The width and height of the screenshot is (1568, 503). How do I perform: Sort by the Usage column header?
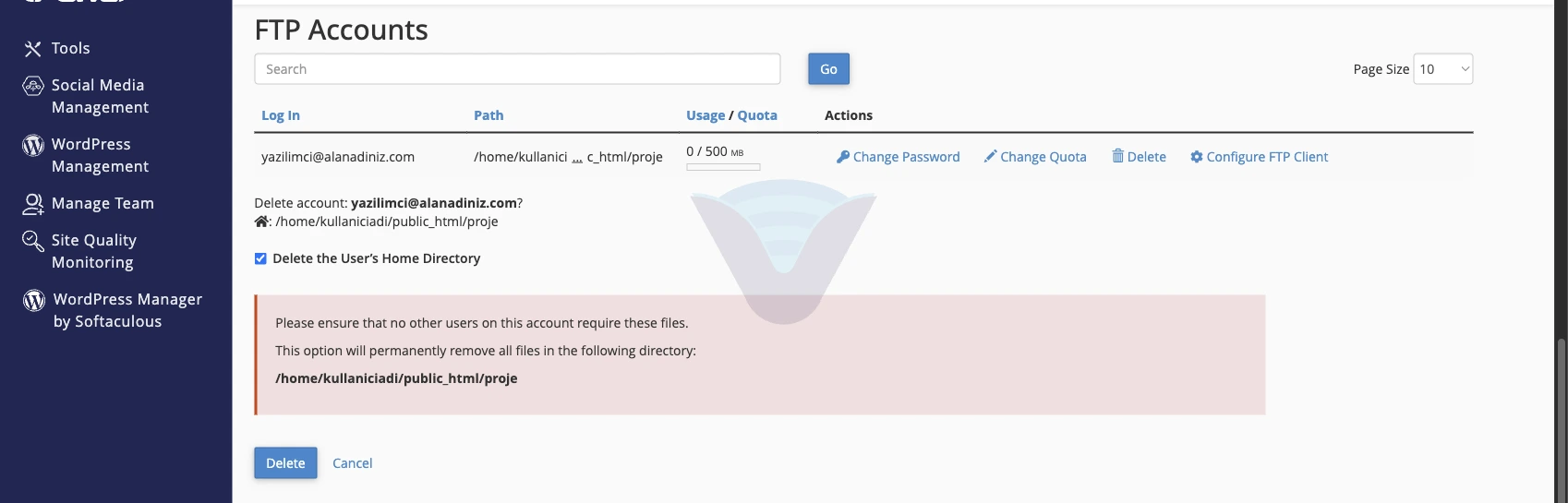tap(706, 115)
